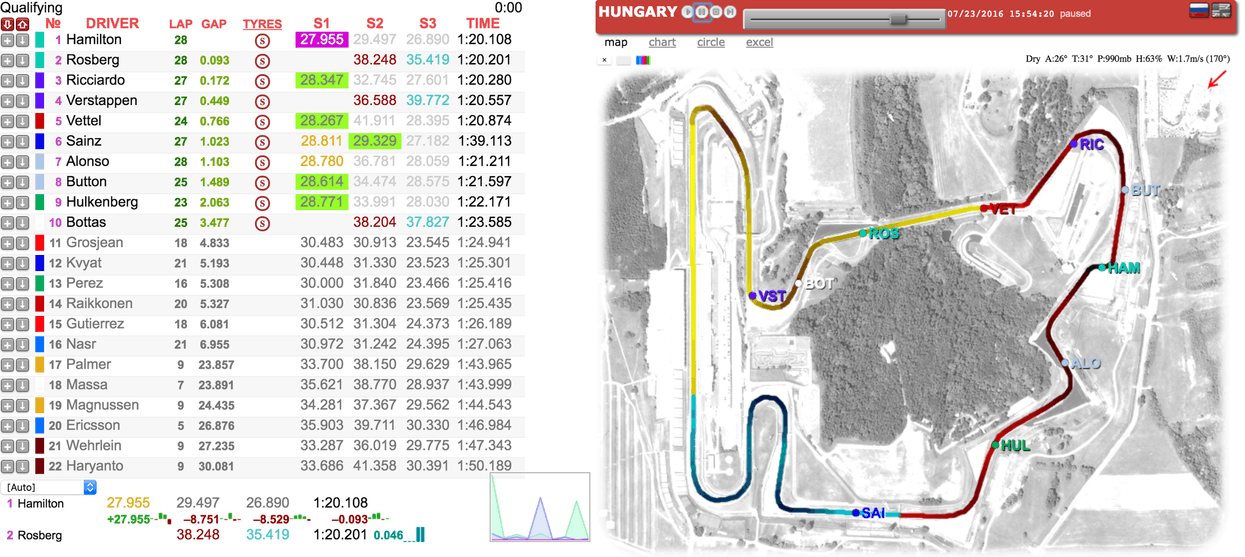Click the TYRES column header link

click(263, 24)
